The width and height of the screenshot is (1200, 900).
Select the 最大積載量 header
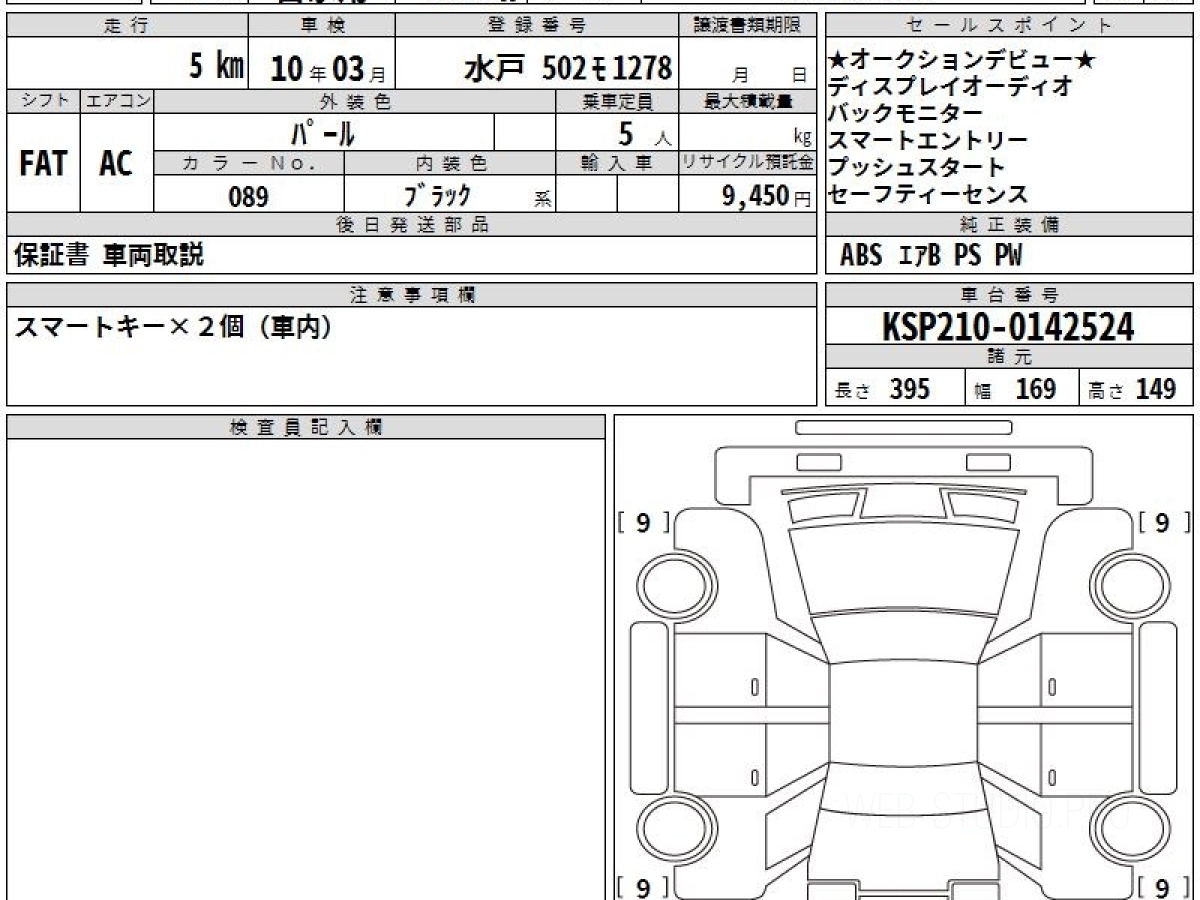click(749, 101)
